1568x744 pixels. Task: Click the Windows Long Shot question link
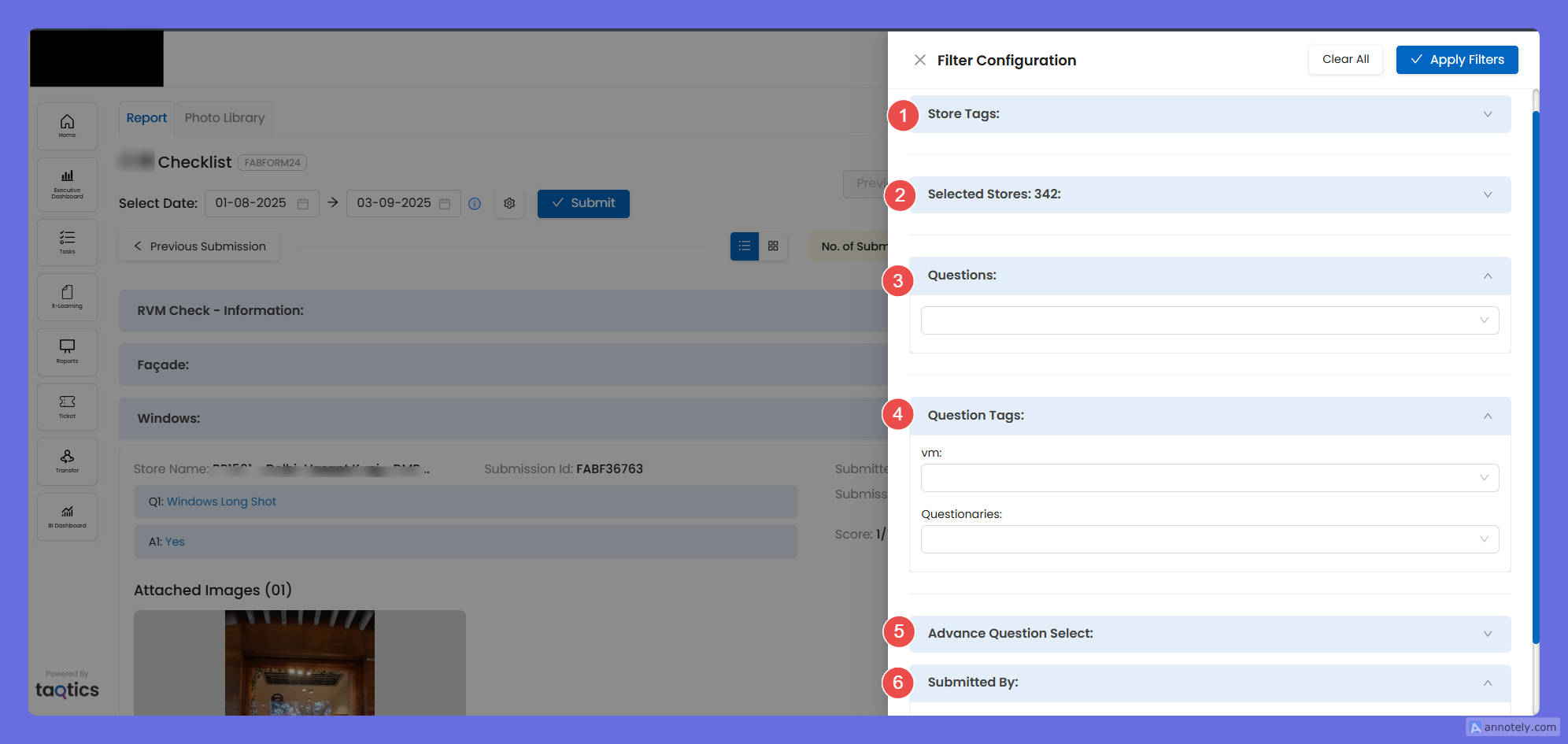(221, 502)
